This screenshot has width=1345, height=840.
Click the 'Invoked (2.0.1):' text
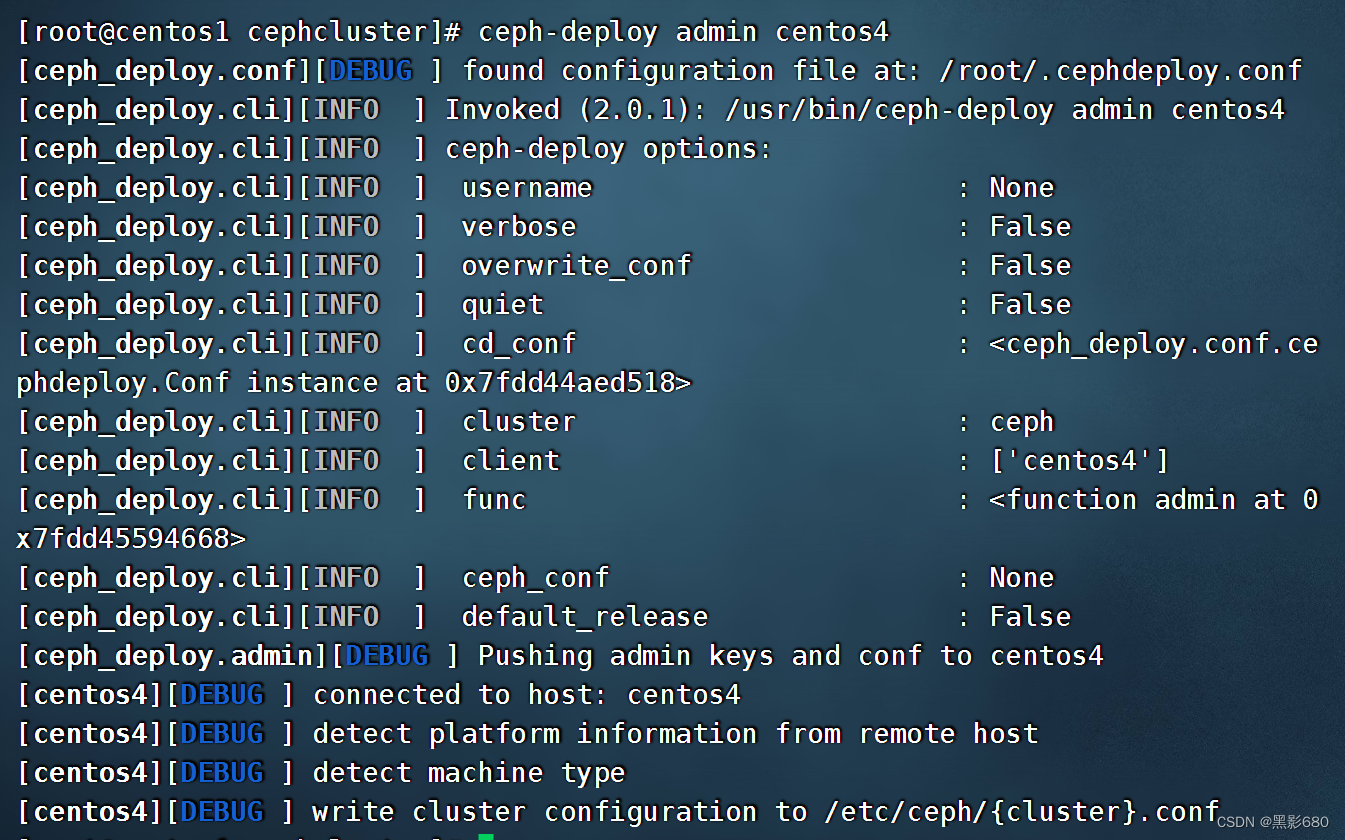click(x=576, y=110)
